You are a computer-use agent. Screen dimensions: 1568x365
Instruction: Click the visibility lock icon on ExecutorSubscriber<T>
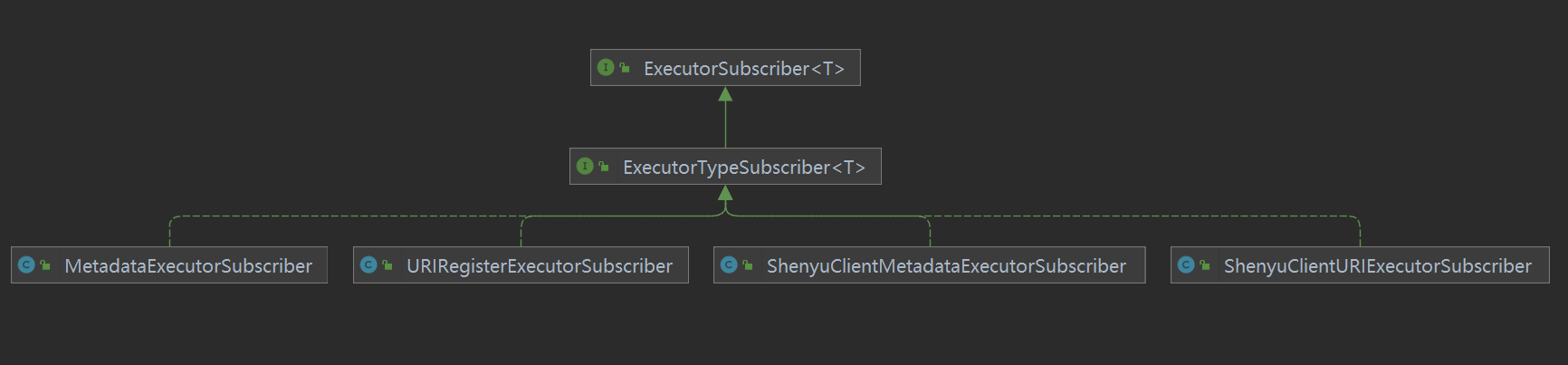pyautogui.click(x=625, y=68)
